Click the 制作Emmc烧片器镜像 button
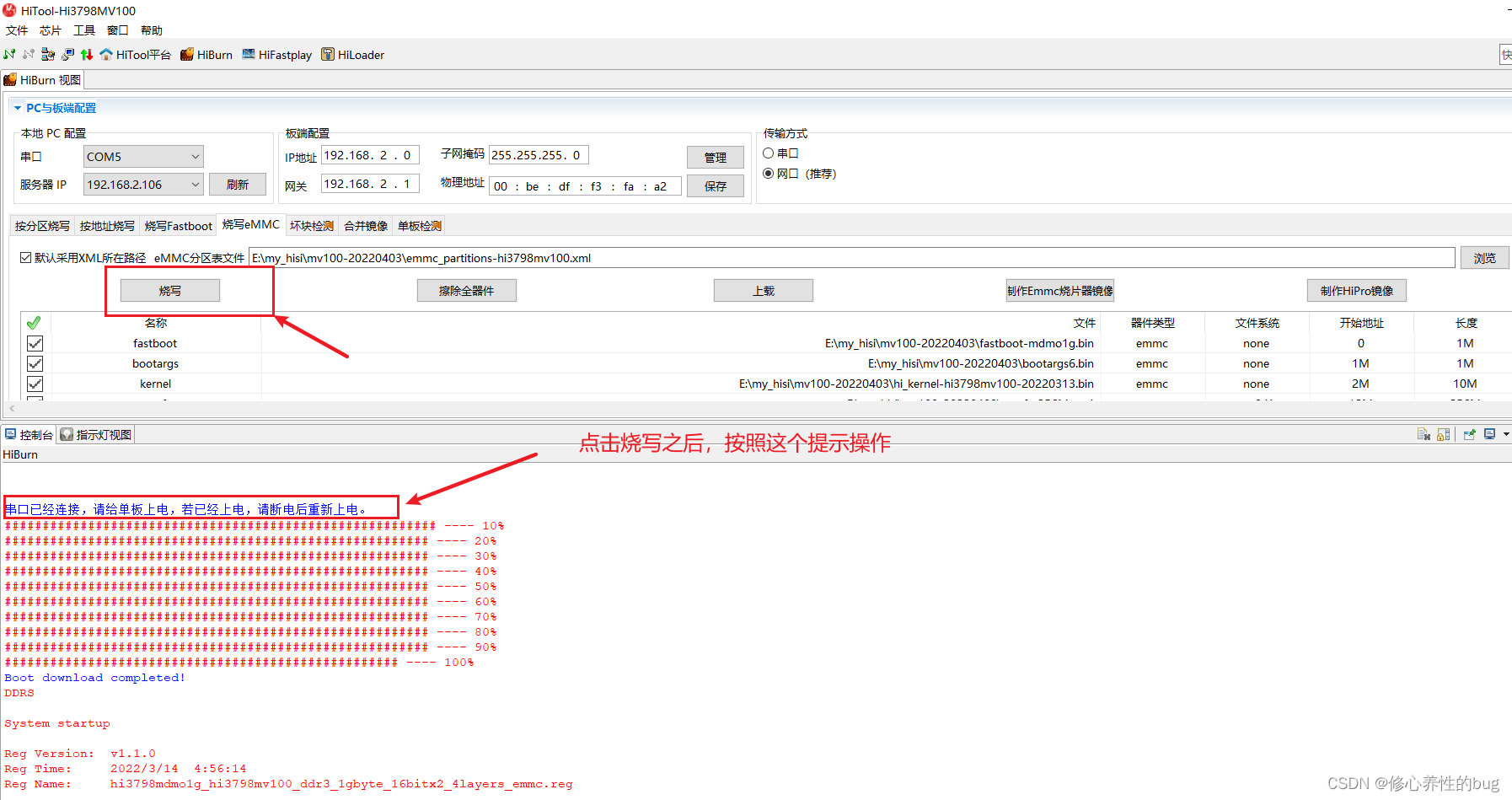 click(1060, 291)
